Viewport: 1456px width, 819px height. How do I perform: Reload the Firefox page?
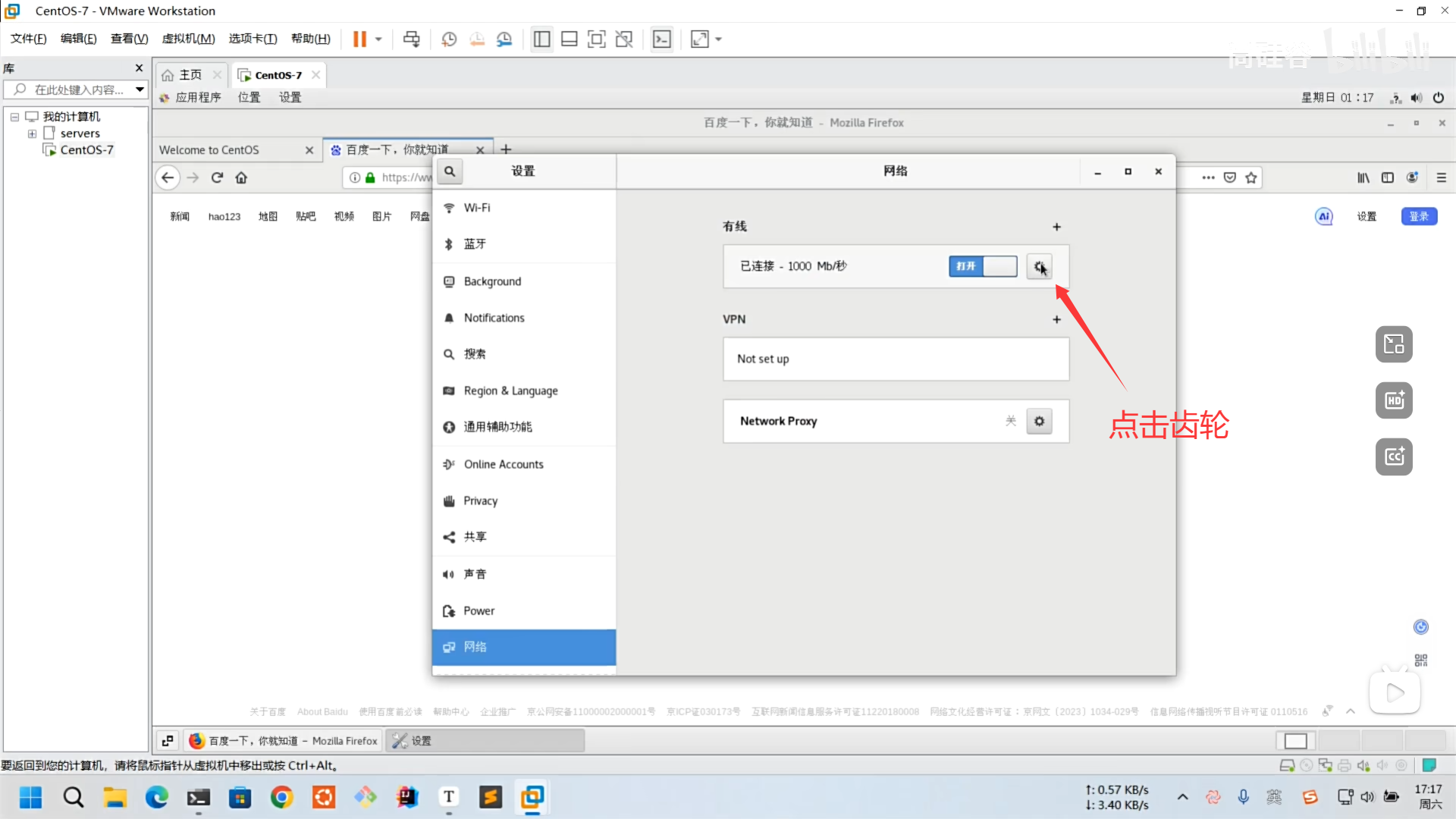point(217,177)
